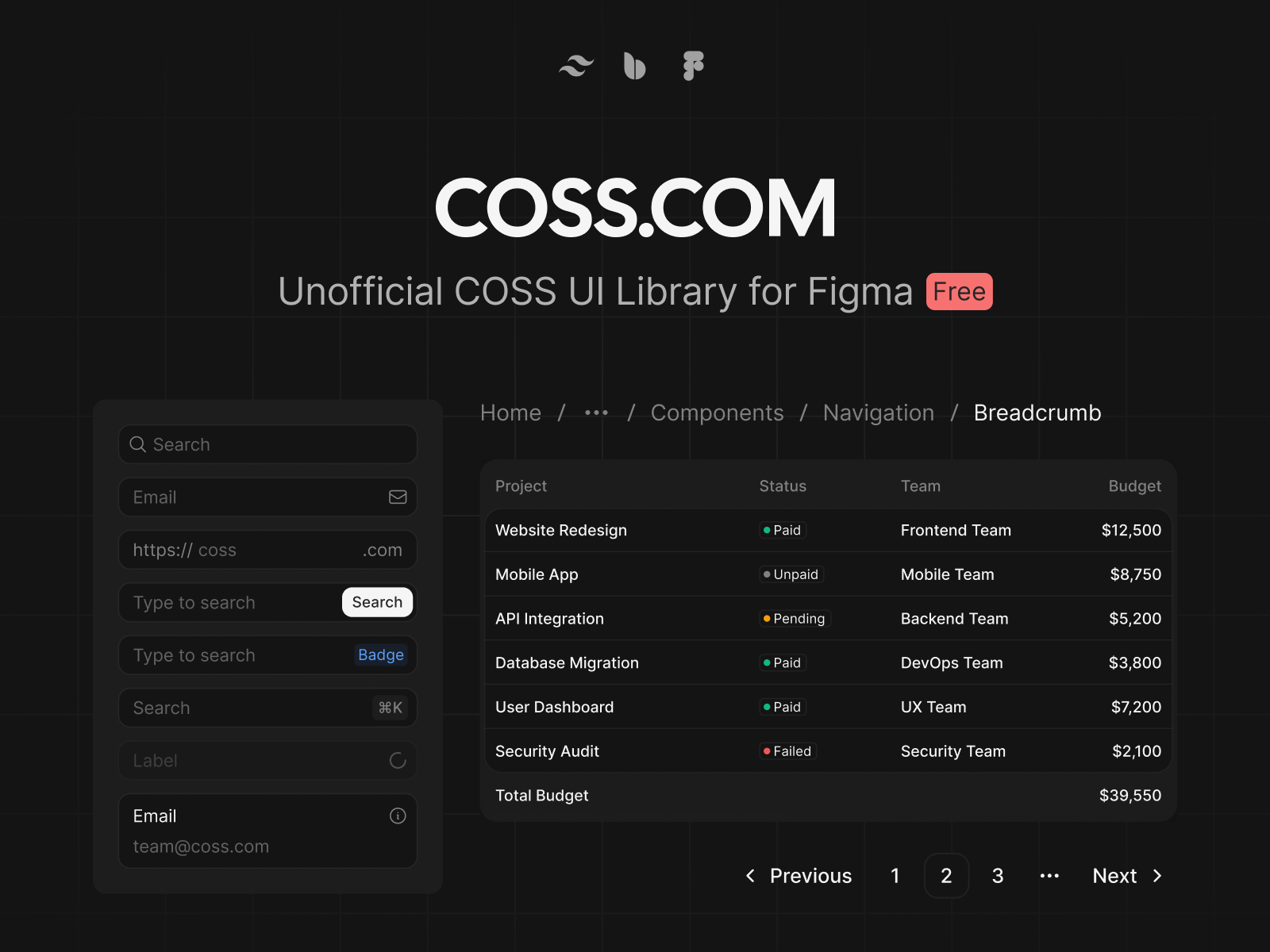
Task: Click the UX Team cell
Action: 933,707
